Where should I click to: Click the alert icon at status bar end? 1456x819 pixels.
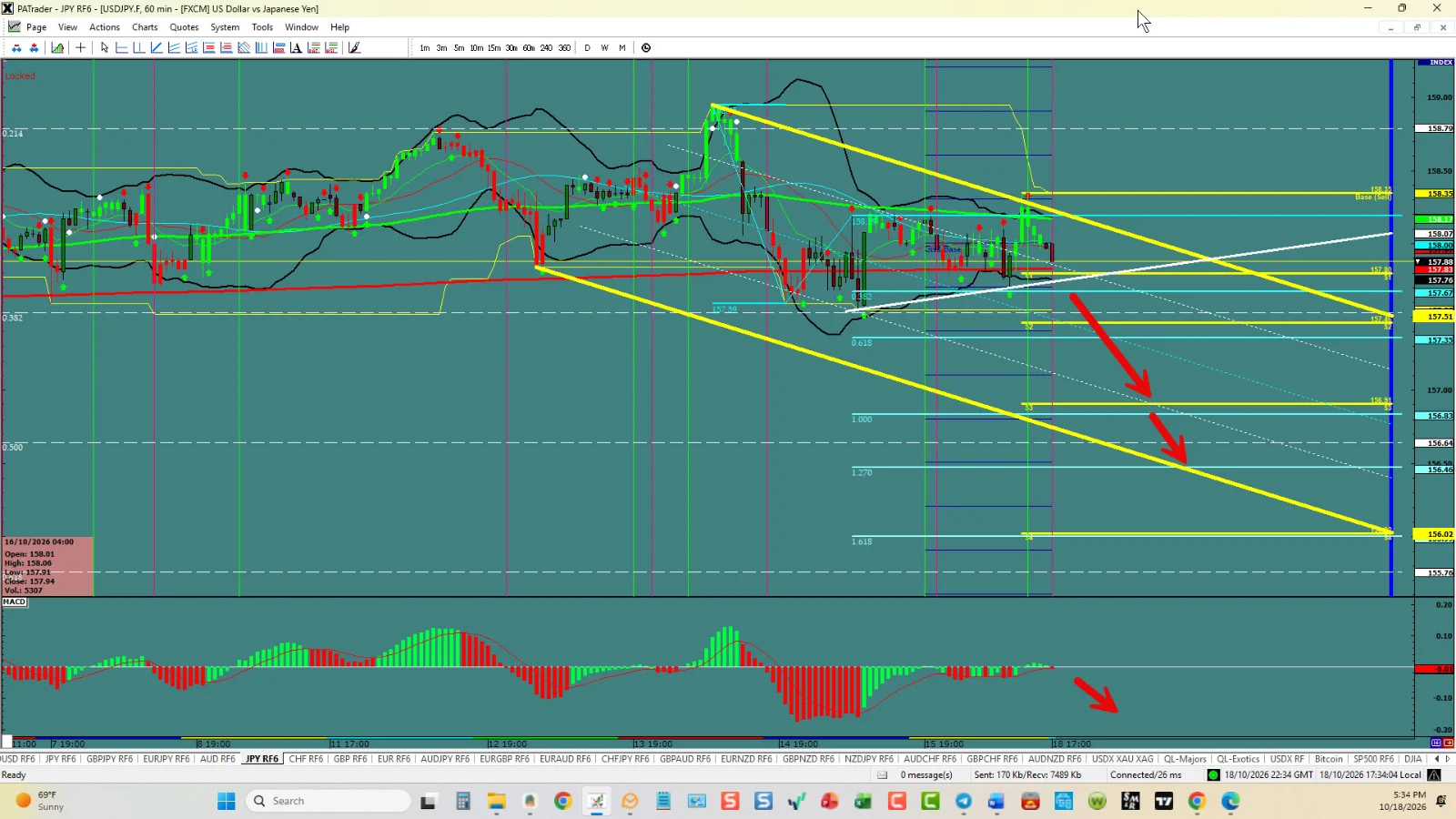click(x=1434, y=775)
